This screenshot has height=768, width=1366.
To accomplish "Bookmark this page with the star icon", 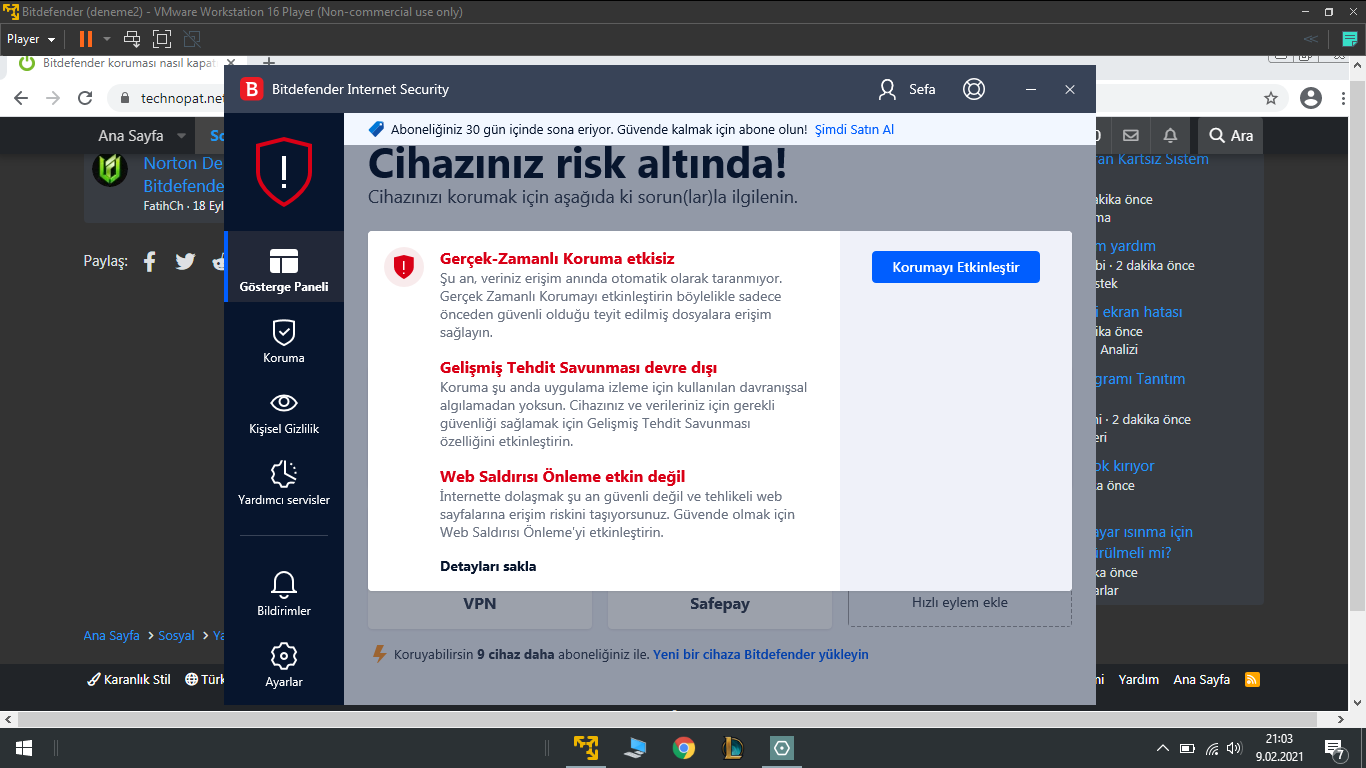I will coord(1271,98).
